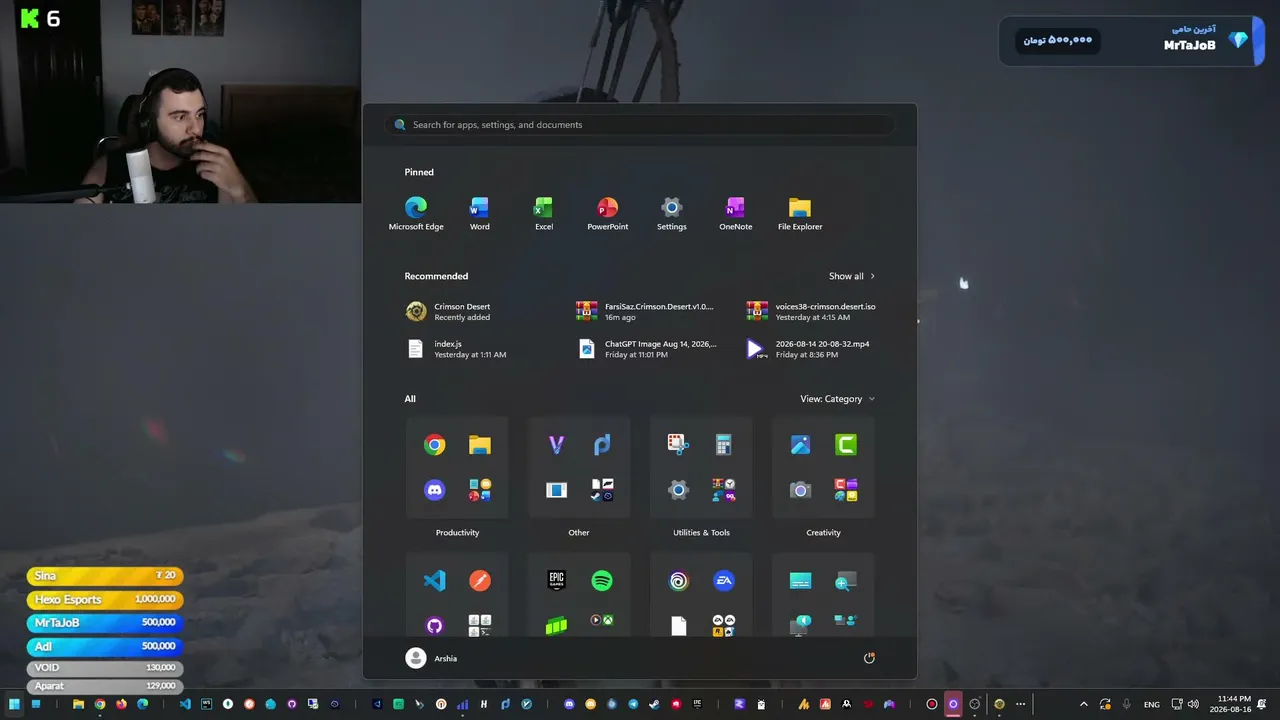Launch Postman from the app grid

[x=480, y=581]
